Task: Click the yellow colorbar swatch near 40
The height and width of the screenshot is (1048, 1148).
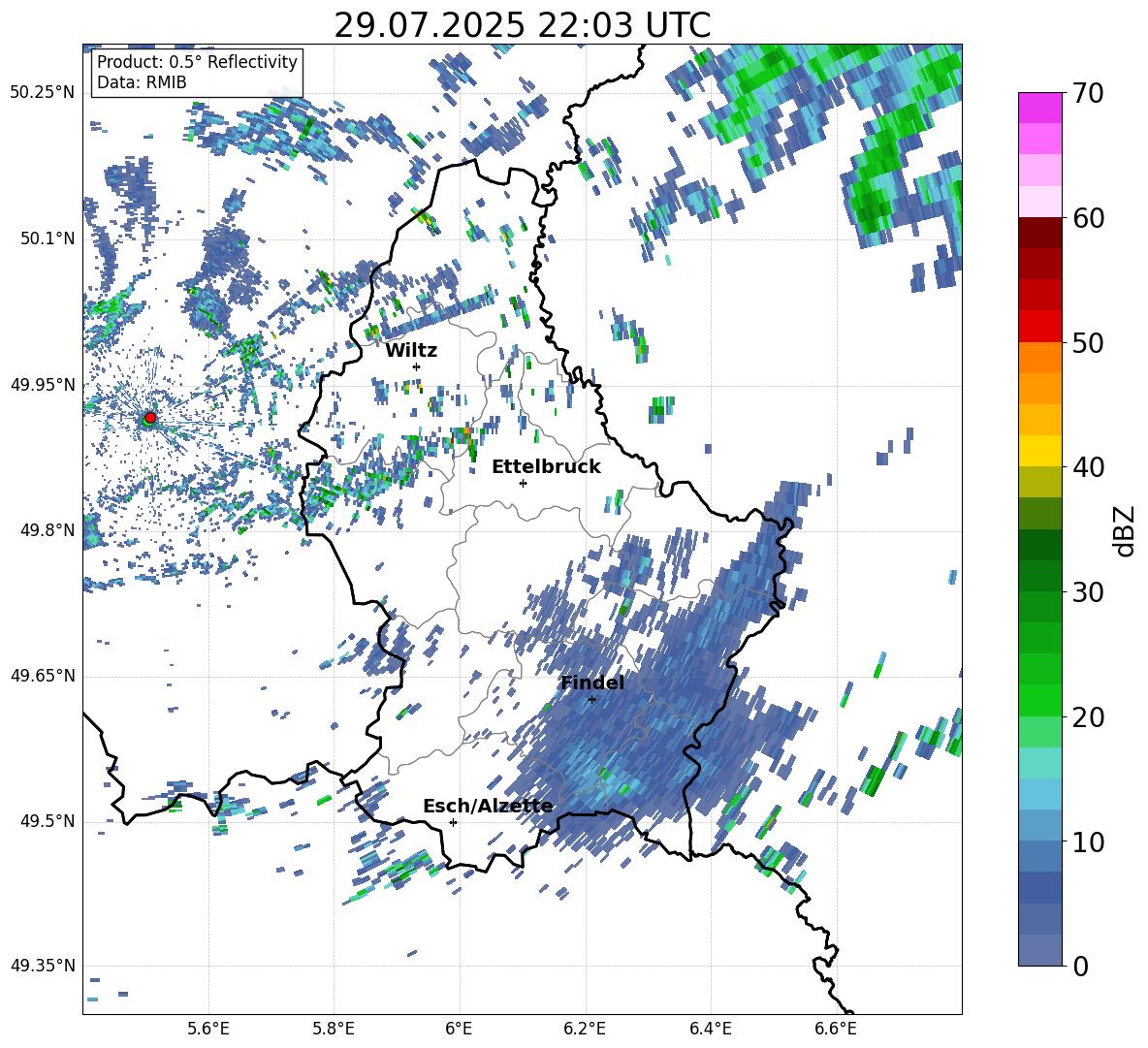Action: (x=1040, y=451)
